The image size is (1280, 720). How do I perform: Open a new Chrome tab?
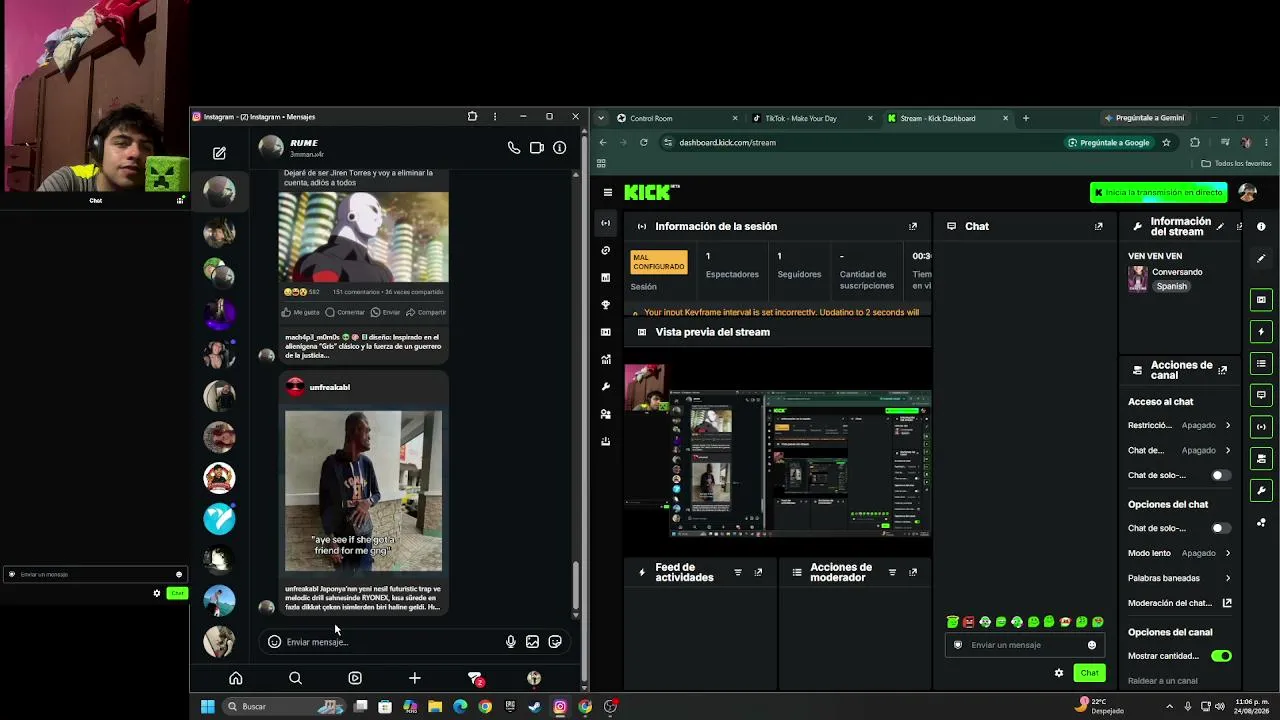(x=1025, y=118)
